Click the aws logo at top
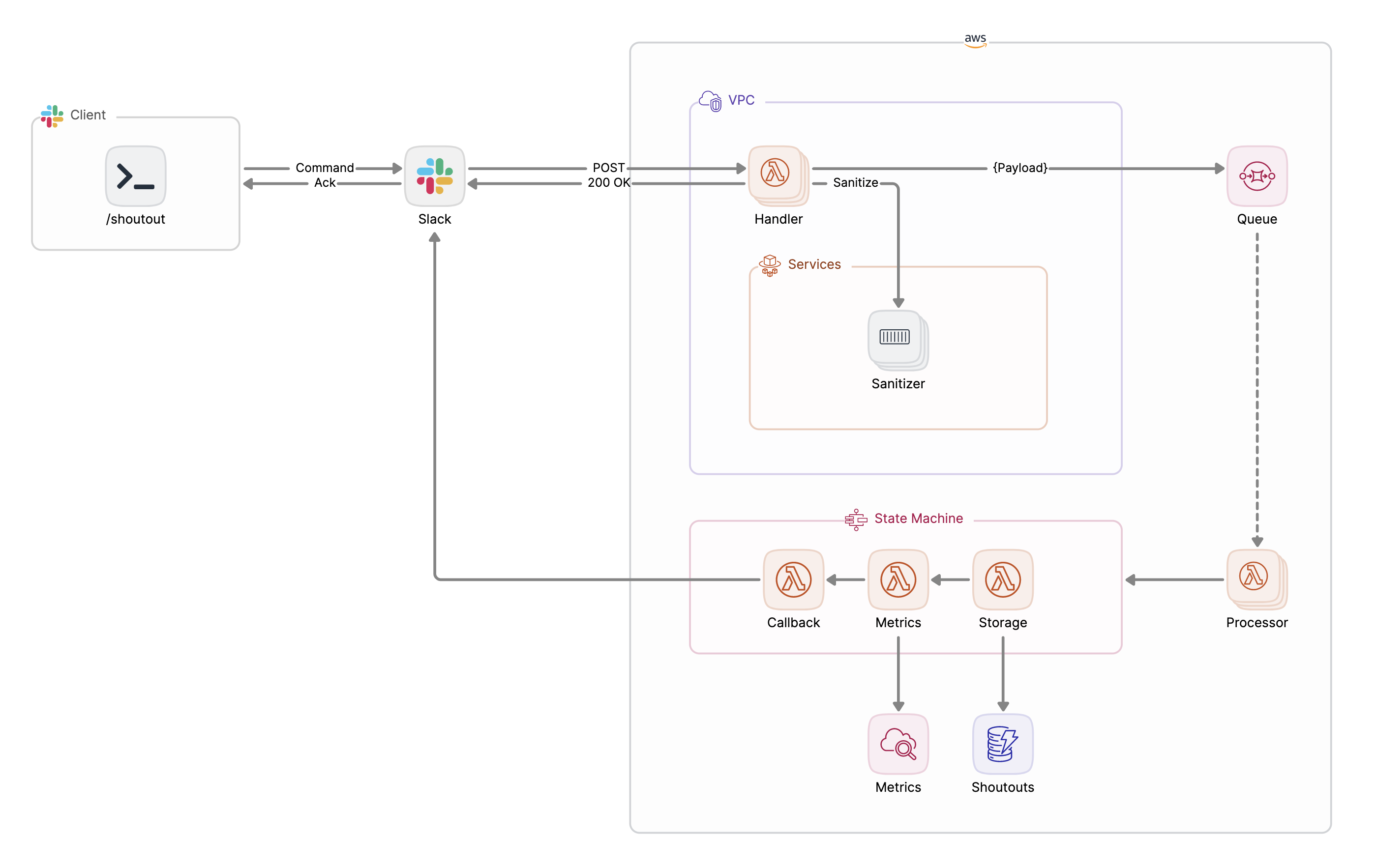Viewport: 1376px width, 868px height. (x=975, y=40)
